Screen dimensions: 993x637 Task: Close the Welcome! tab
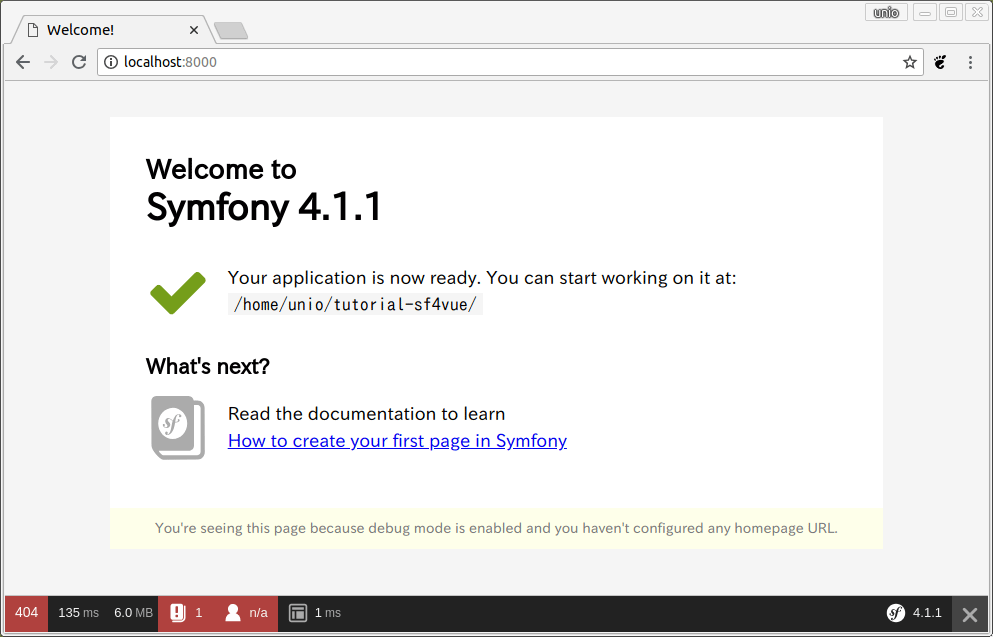[x=194, y=30]
